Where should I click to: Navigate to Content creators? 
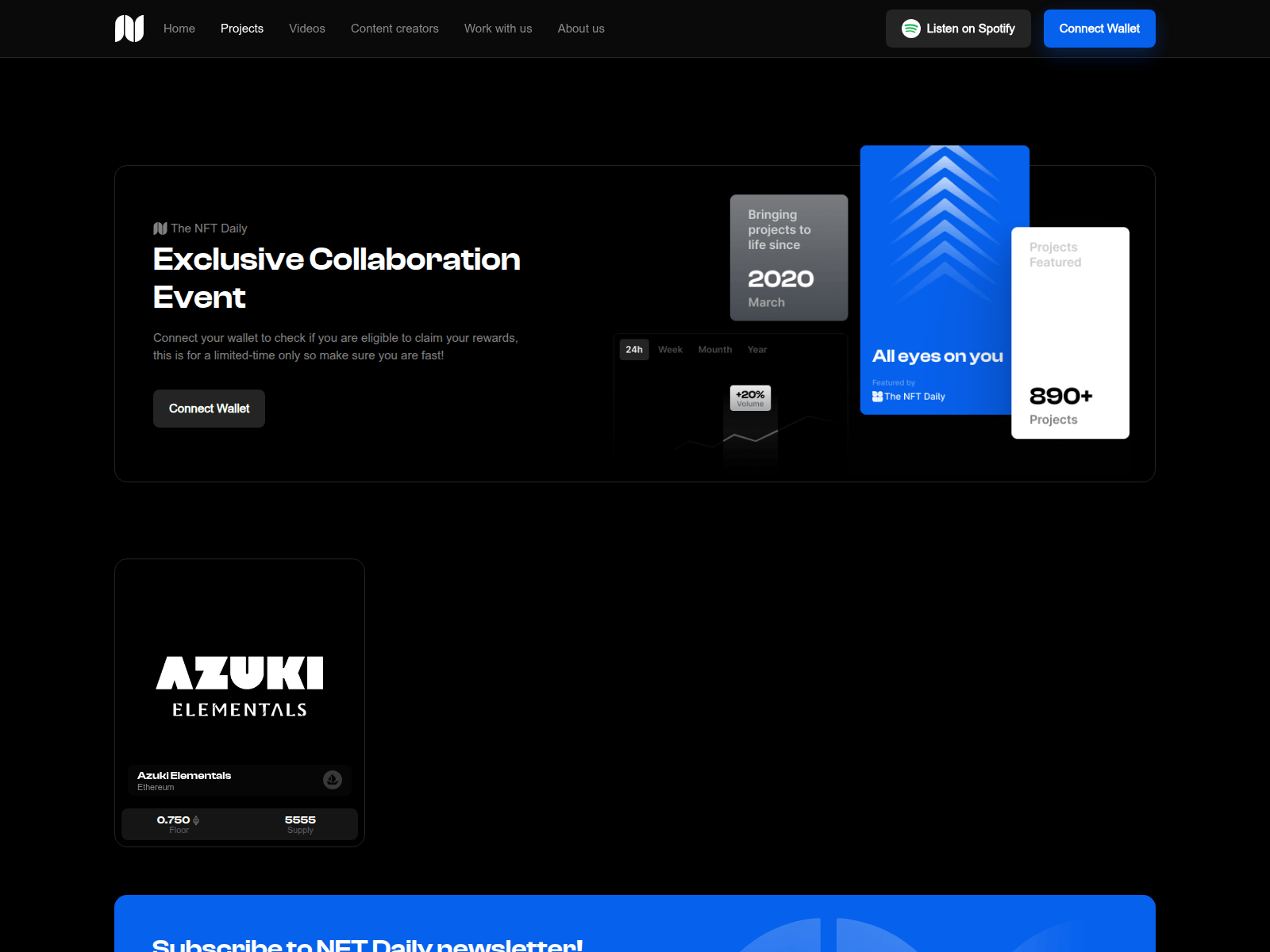pos(394,29)
